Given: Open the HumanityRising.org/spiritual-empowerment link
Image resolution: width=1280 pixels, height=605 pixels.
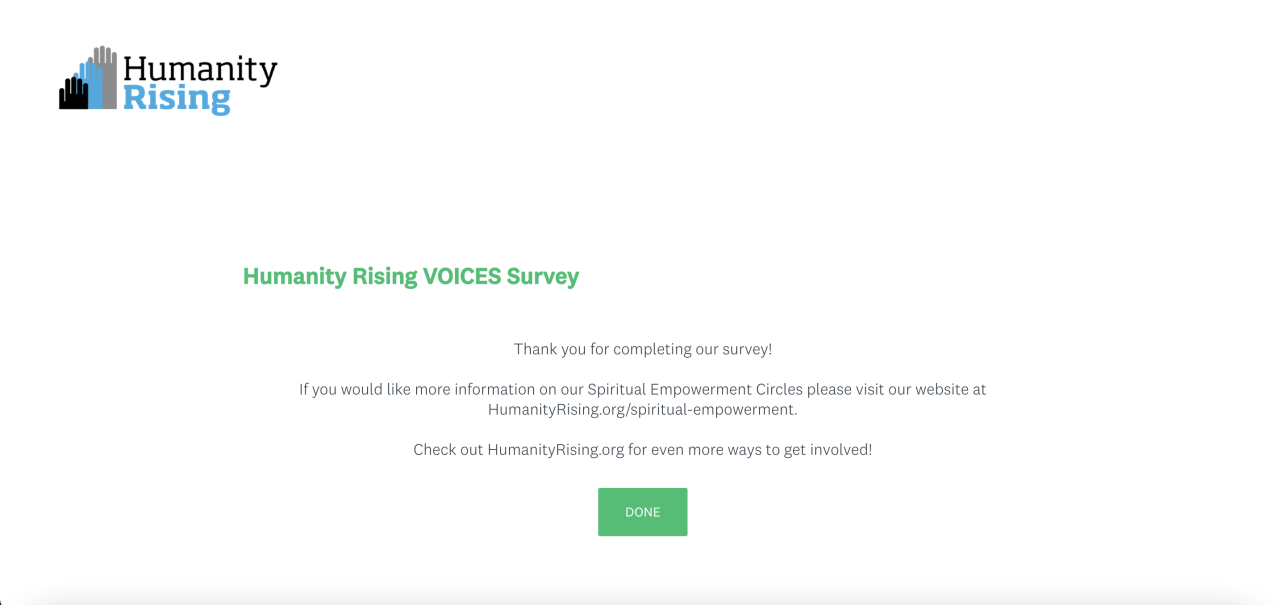Looking at the screenshot, I should [x=642, y=409].
